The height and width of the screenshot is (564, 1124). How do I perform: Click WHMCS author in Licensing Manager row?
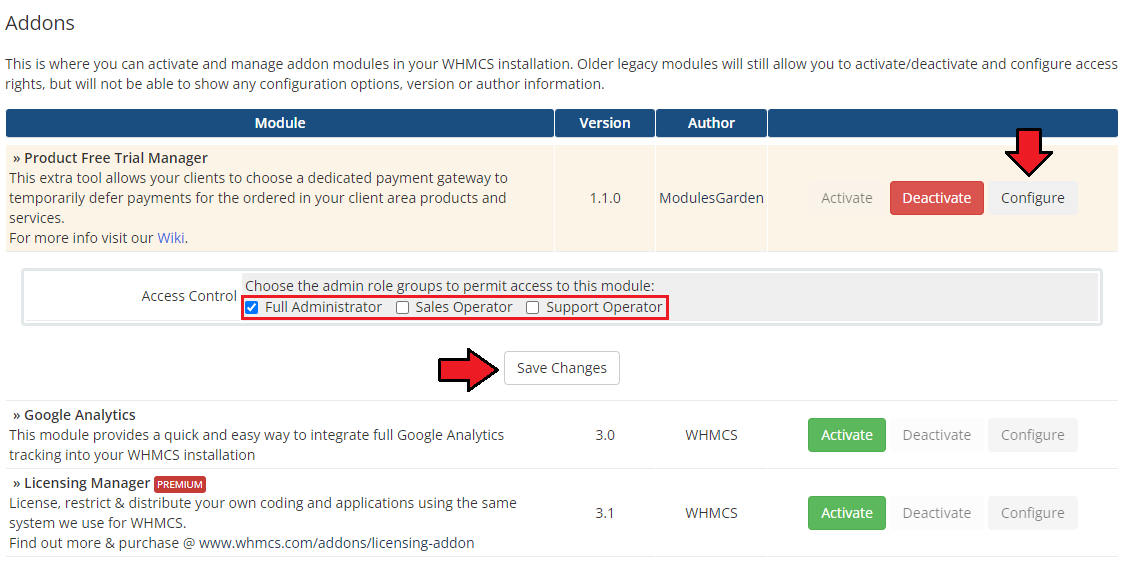click(x=711, y=513)
